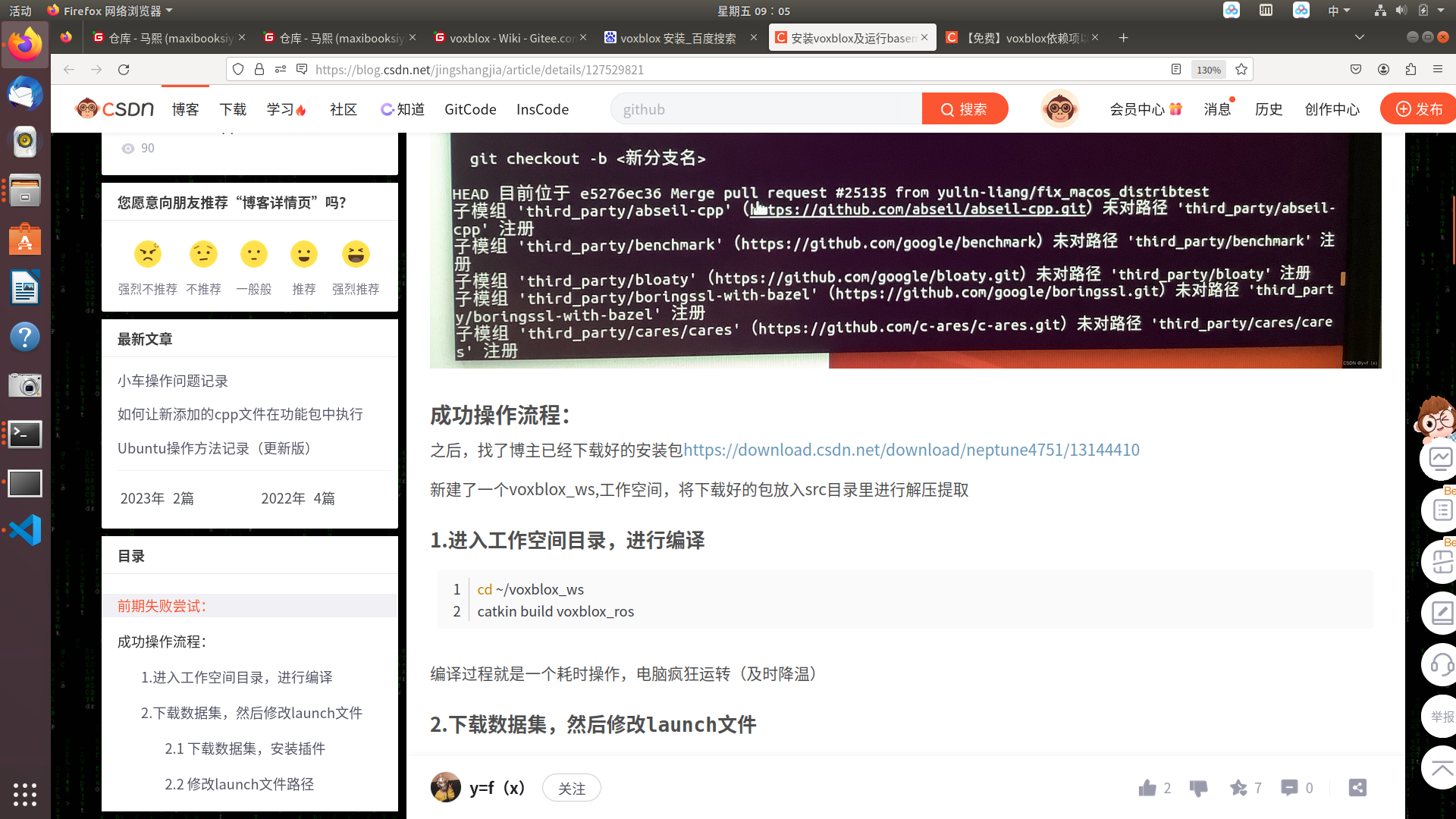Click the orange 搜索 search button
The image size is (1456, 819).
965,109
